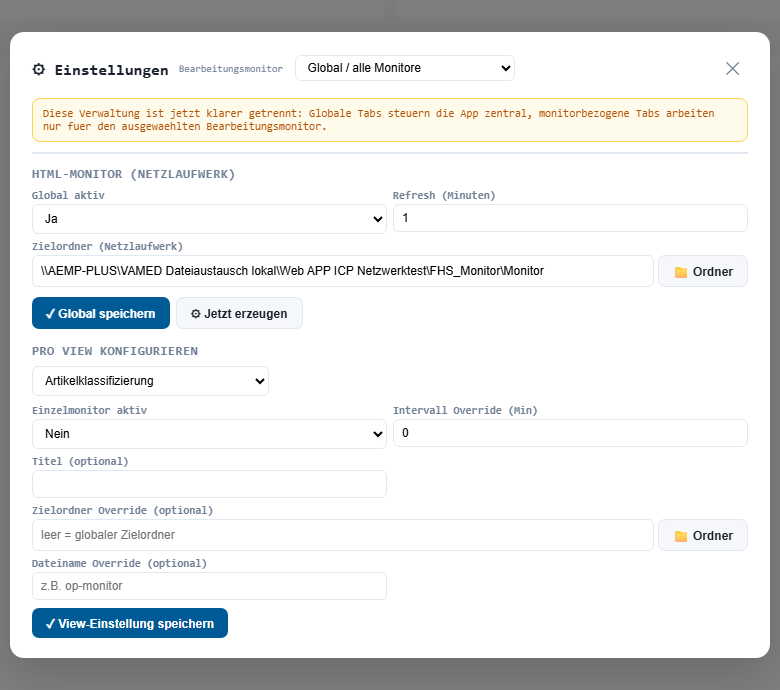This screenshot has height=690, width=780.
Task: Generate monitor now via 'Jetzt erzeugen'
Action: [x=239, y=313]
